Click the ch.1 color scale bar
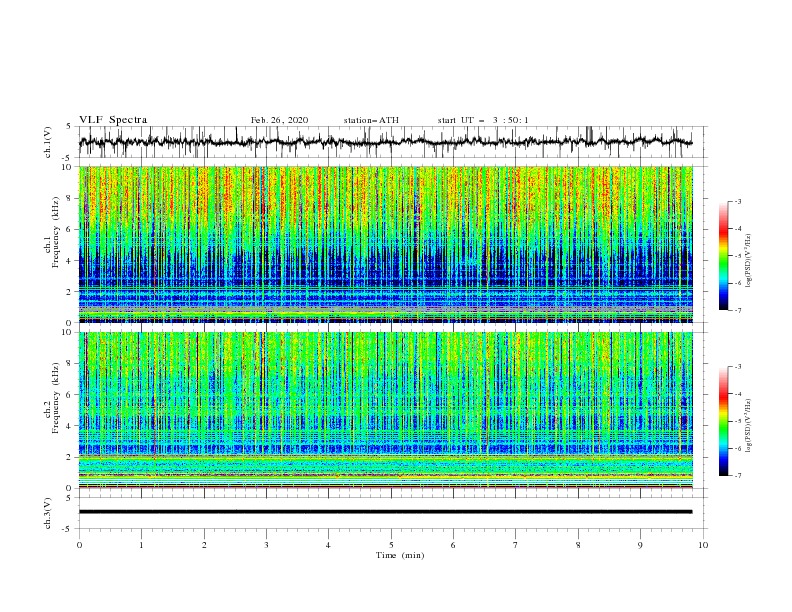 (x=723, y=256)
